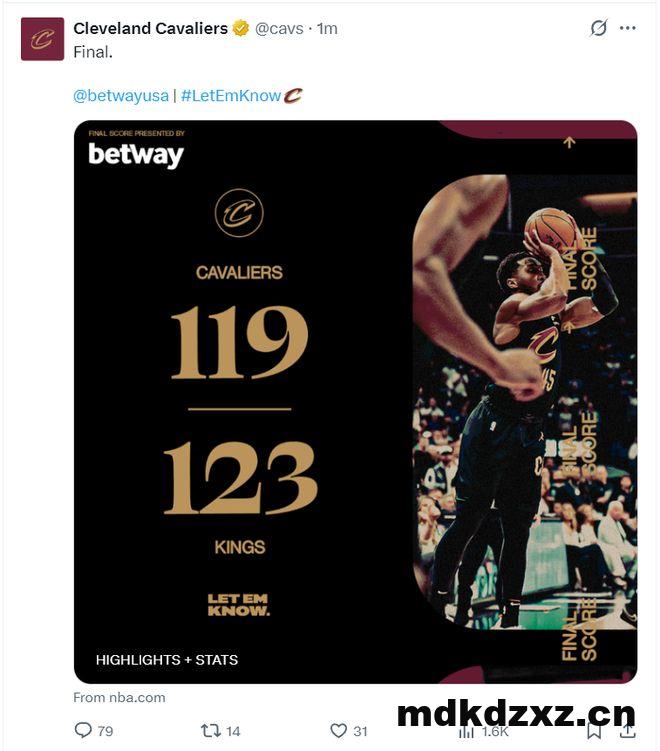Image resolution: width=660 pixels, height=751 pixels.
Task: Open the Cleveland Cavaliers profile avatar
Action: (x=42, y=39)
